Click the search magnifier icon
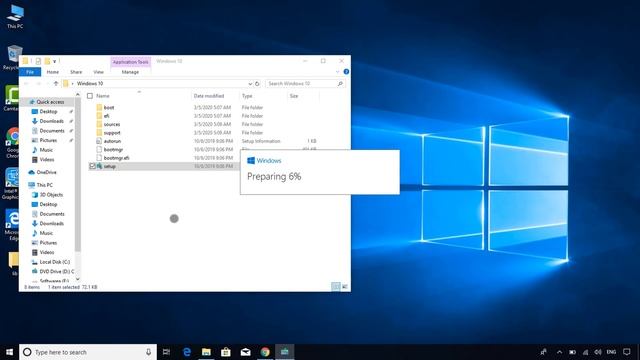 click(x=340, y=83)
